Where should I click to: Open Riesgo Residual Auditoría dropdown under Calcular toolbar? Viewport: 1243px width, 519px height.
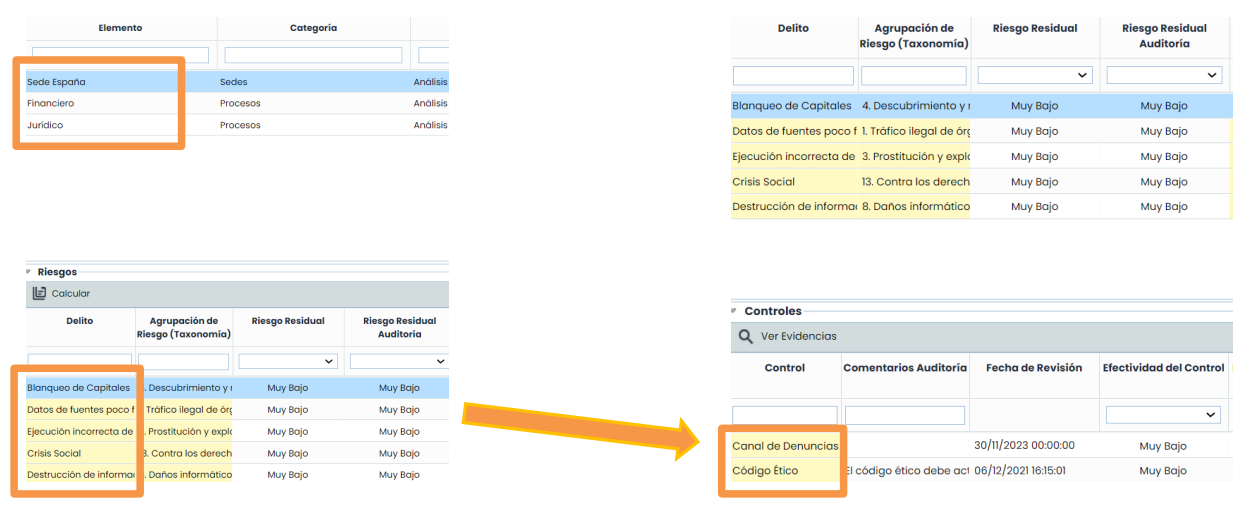398,361
